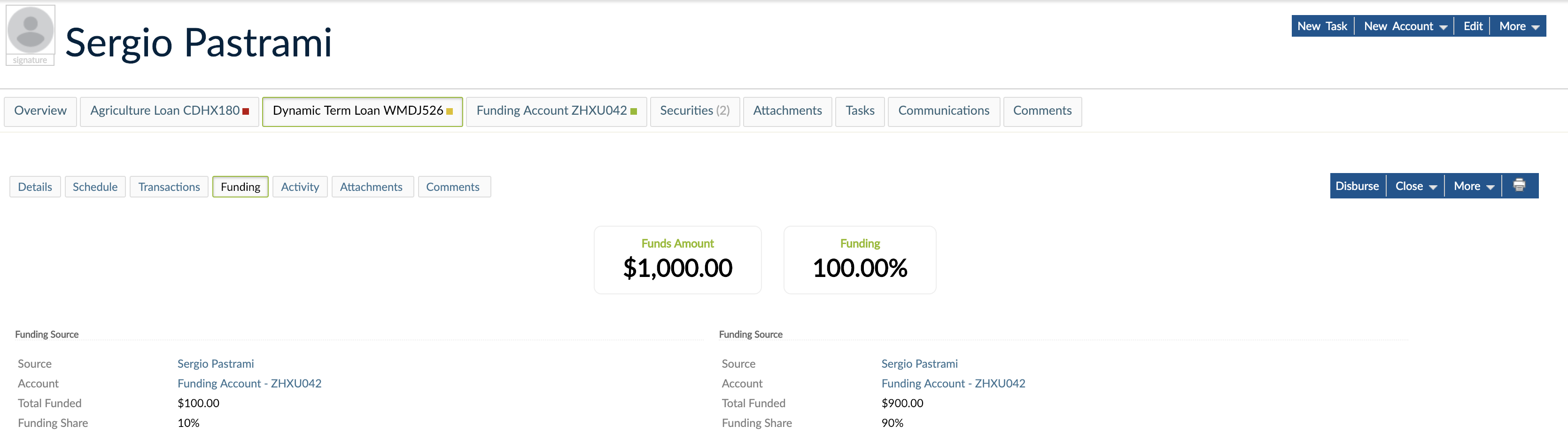Click the printer icon next to More
Image resolution: width=1568 pixels, height=442 pixels.
pos(1519,186)
